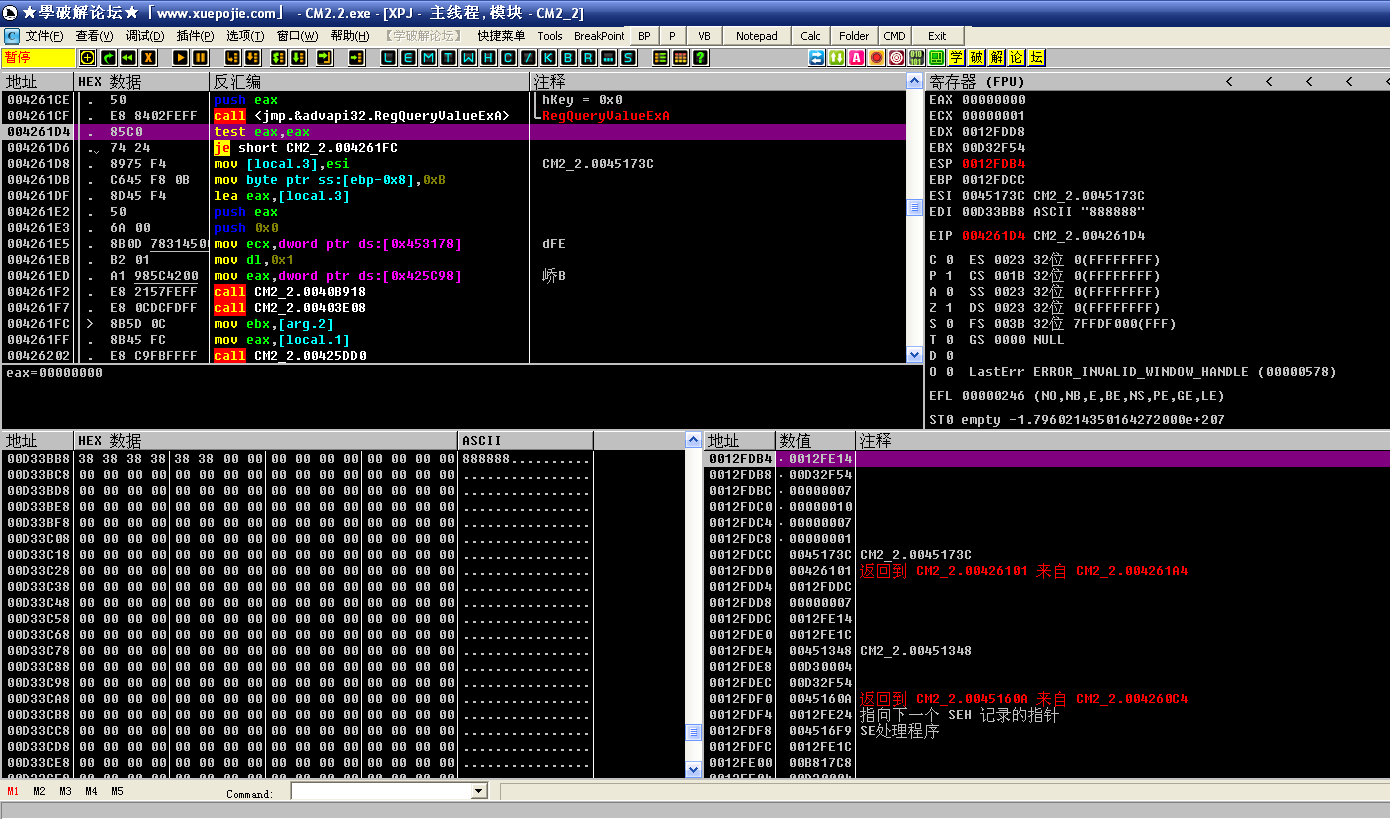Click the trace over toolbar icon
This screenshot has width=1390, height=819.
click(x=298, y=58)
